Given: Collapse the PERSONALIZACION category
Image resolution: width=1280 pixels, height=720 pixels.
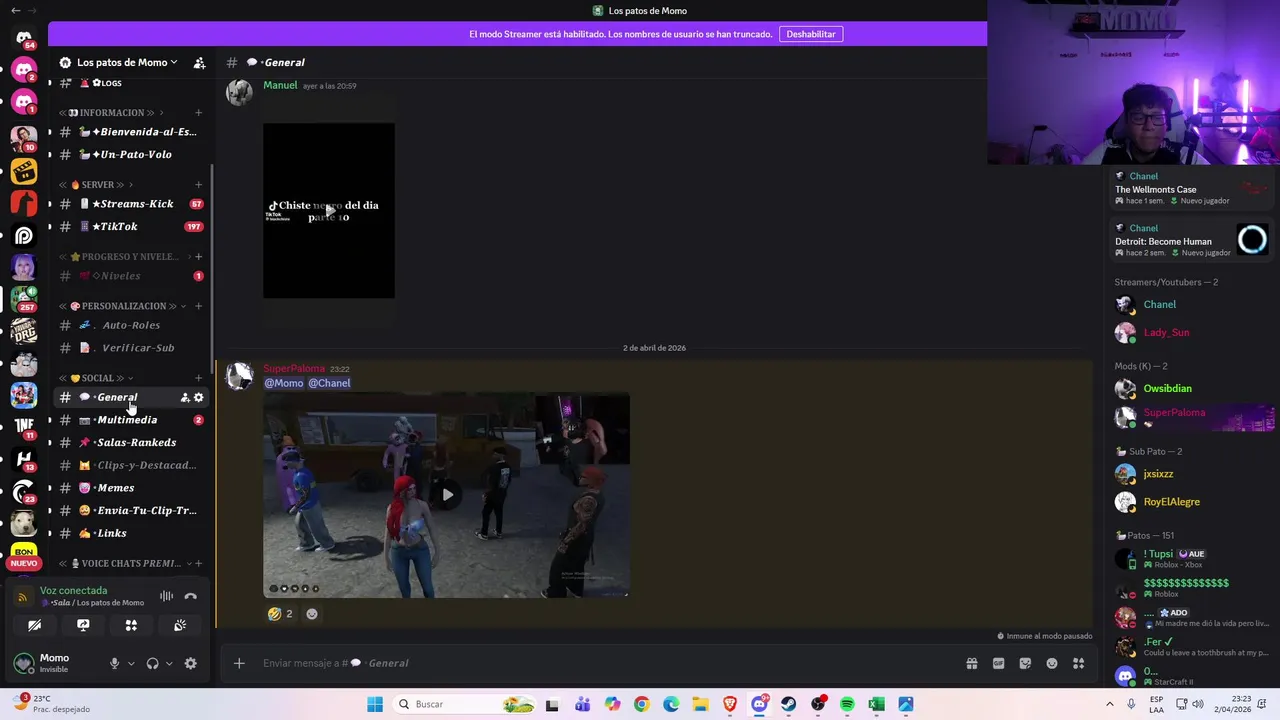Looking at the screenshot, I should pyautogui.click(x=123, y=305).
